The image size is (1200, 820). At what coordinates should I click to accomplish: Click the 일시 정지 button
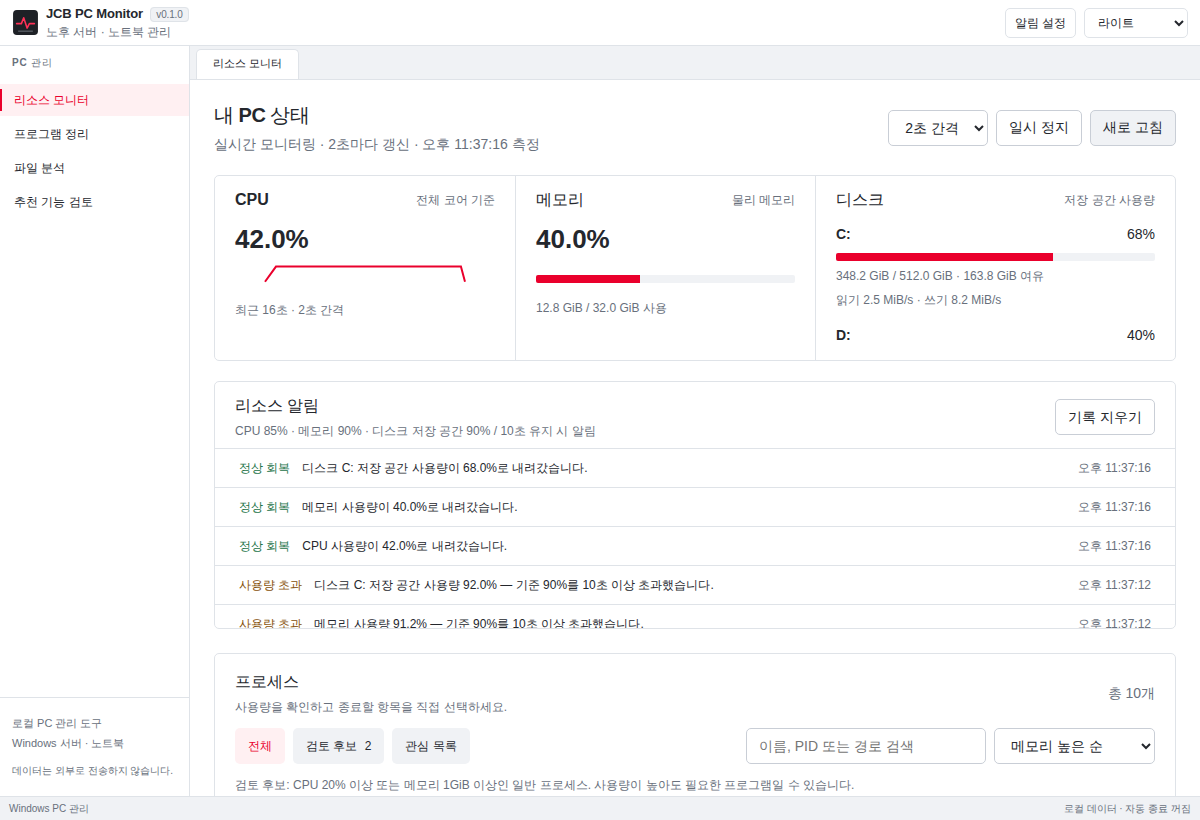(x=1039, y=128)
